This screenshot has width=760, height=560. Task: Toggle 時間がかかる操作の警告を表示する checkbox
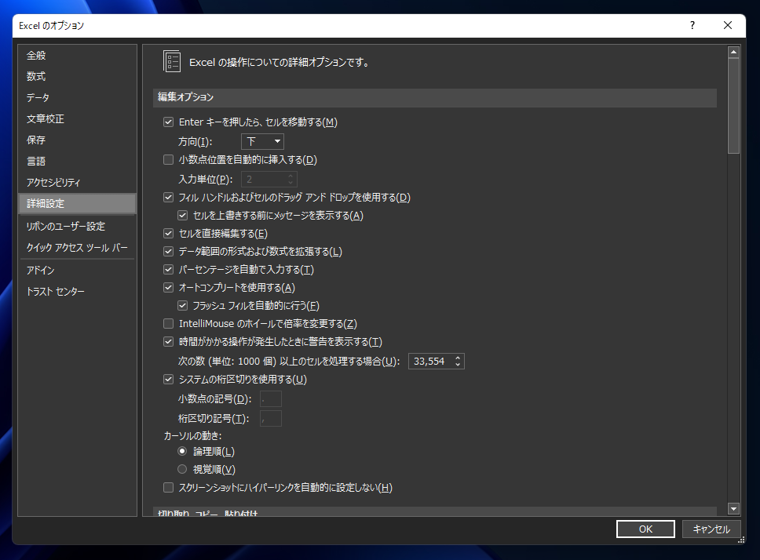[168, 342]
